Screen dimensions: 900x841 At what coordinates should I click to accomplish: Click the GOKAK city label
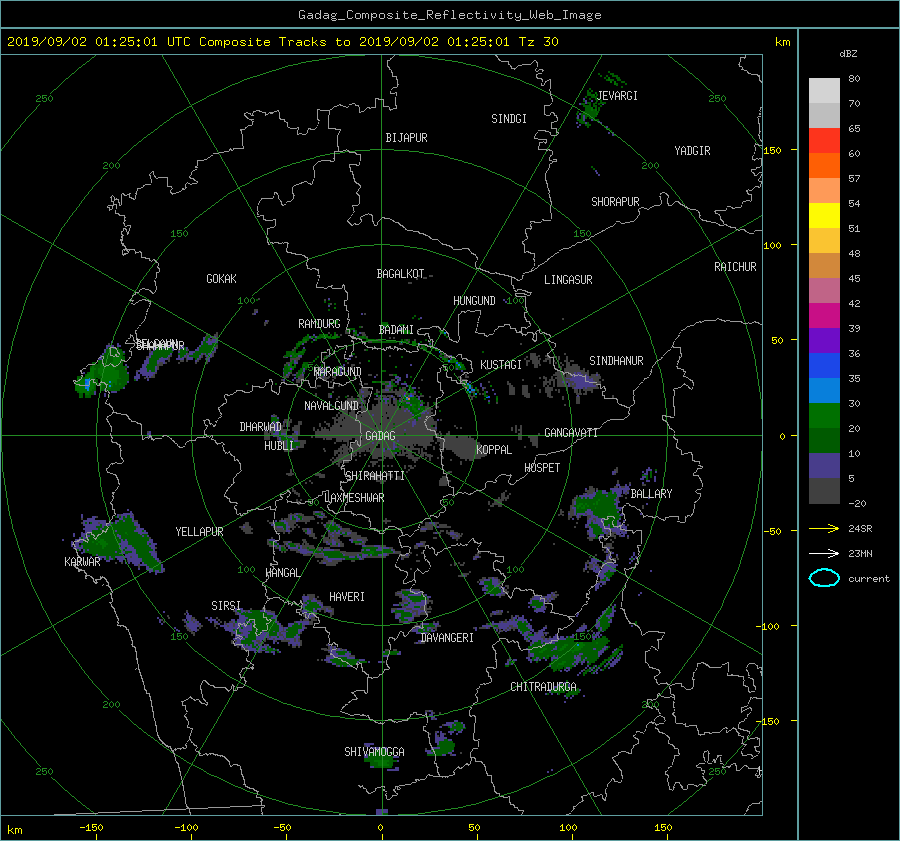[x=221, y=279]
